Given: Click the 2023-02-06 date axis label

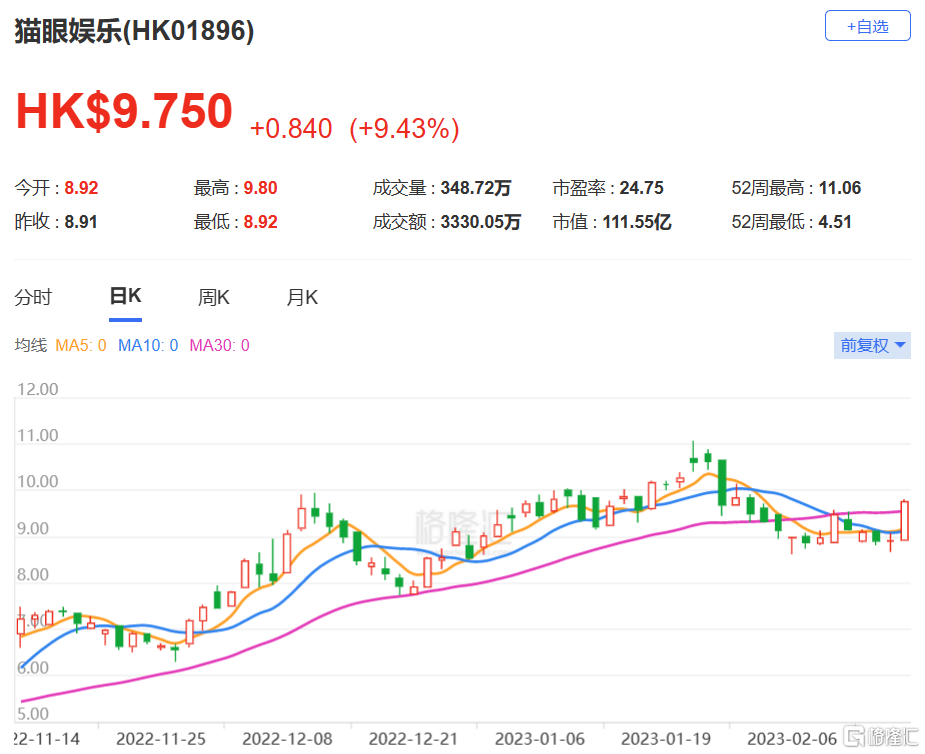Looking at the screenshot, I should pos(792,739).
